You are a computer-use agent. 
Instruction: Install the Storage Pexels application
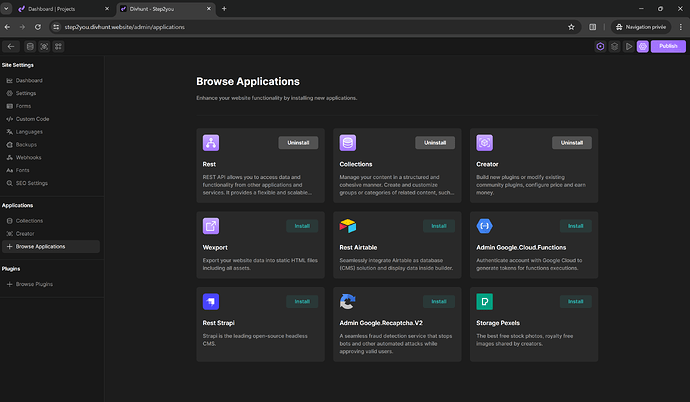pos(576,301)
